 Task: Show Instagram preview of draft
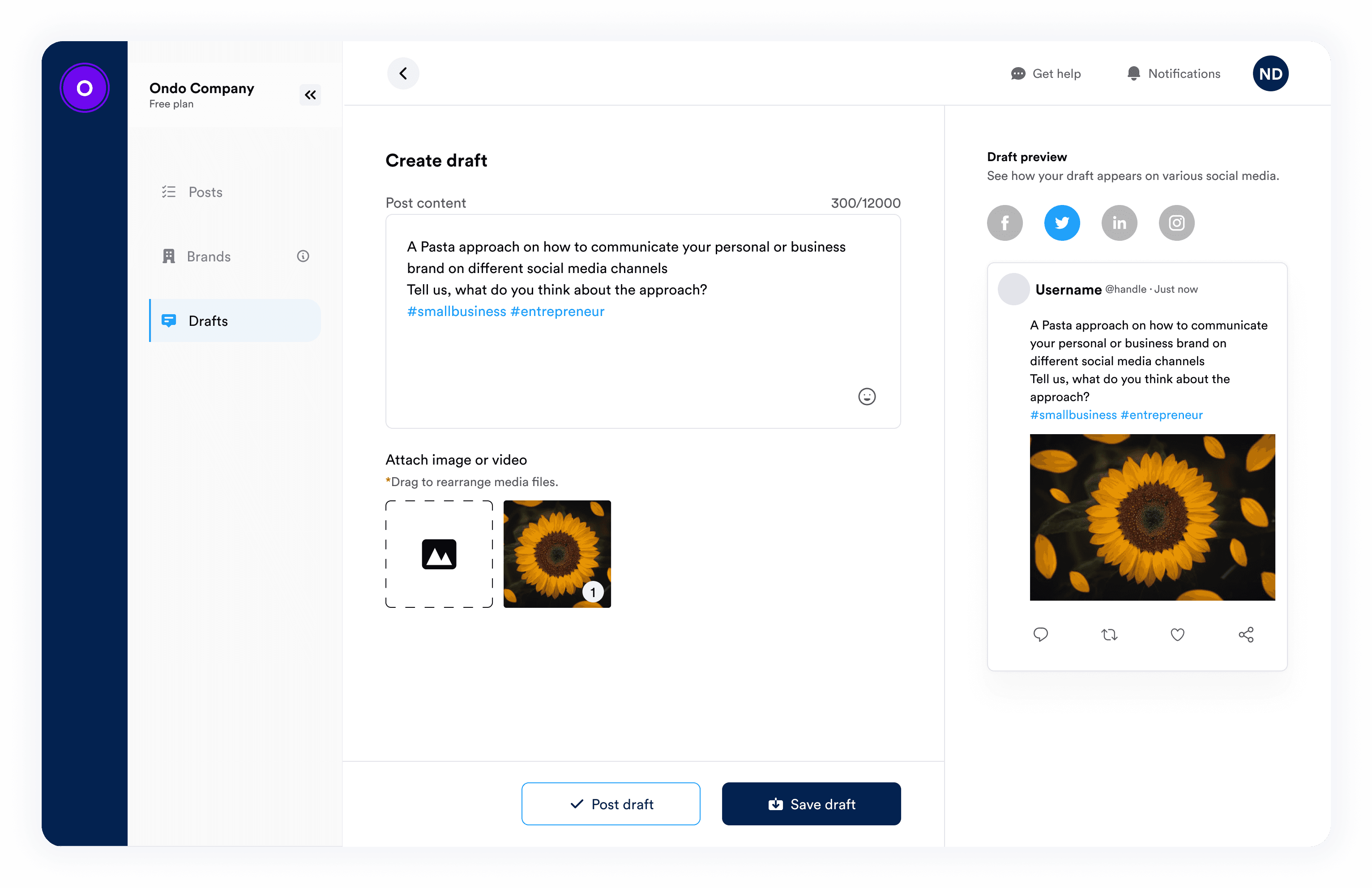pos(1176,223)
